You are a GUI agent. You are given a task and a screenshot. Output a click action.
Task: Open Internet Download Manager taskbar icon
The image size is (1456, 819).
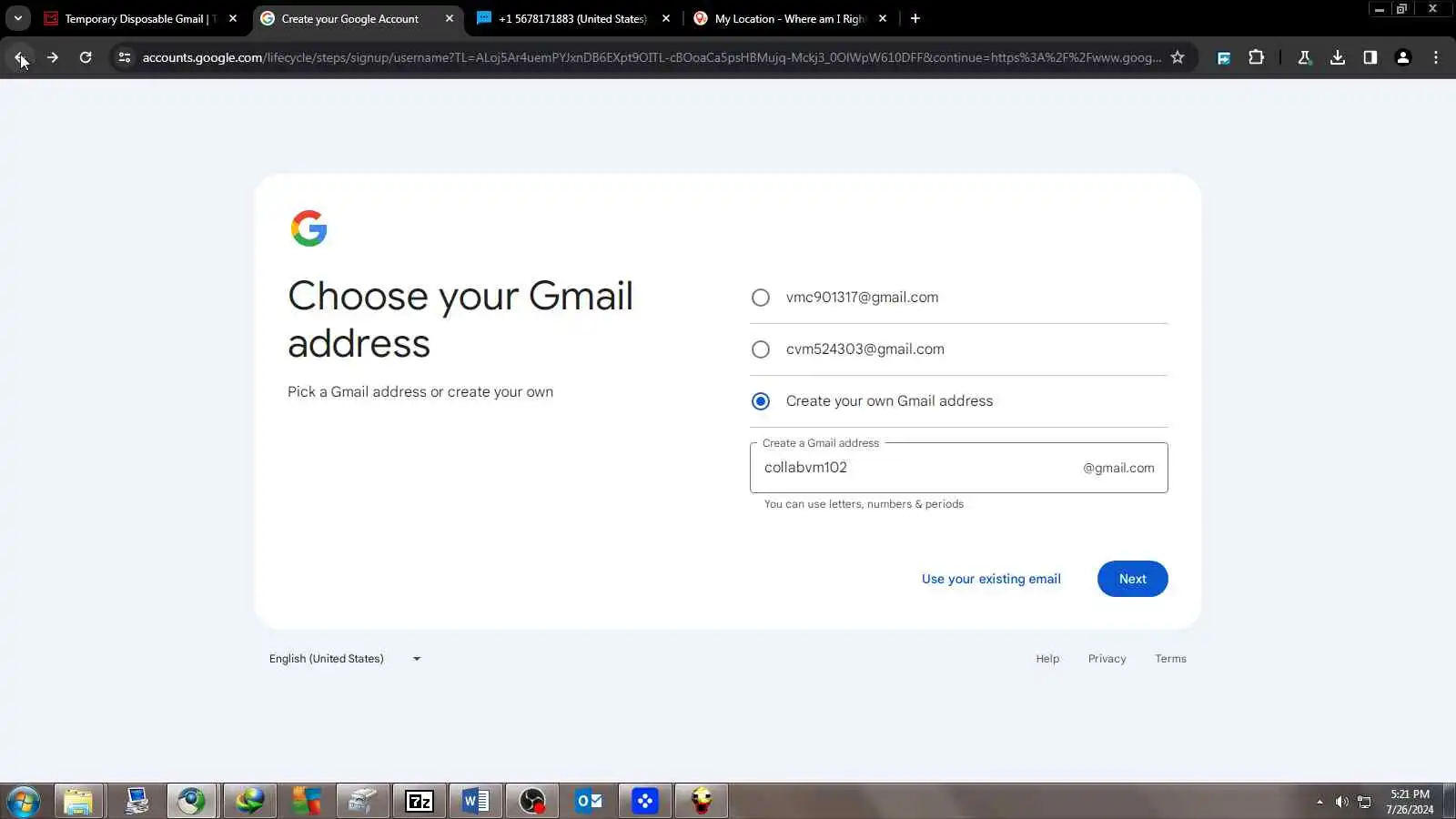pyautogui.click(x=249, y=802)
